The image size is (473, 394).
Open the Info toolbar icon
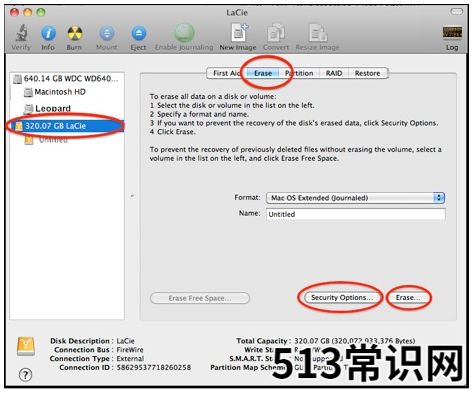[x=48, y=33]
